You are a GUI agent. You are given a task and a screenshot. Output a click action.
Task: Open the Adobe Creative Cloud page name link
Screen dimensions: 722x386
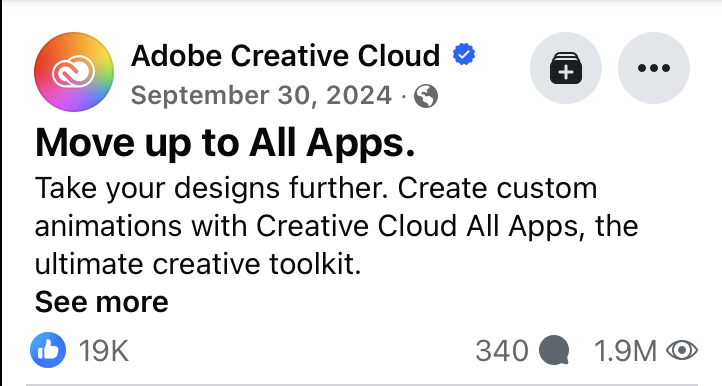[x=285, y=55]
